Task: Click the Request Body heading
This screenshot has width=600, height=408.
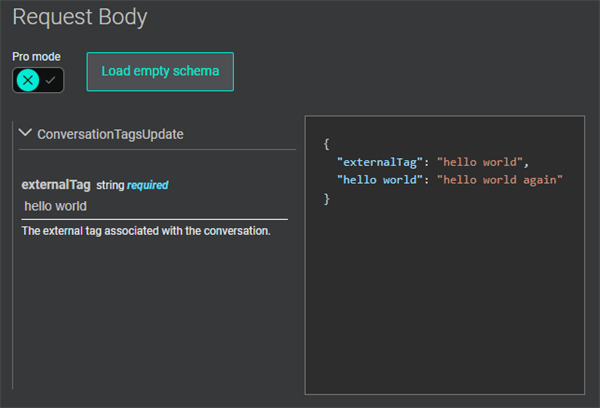Action: click(x=79, y=17)
